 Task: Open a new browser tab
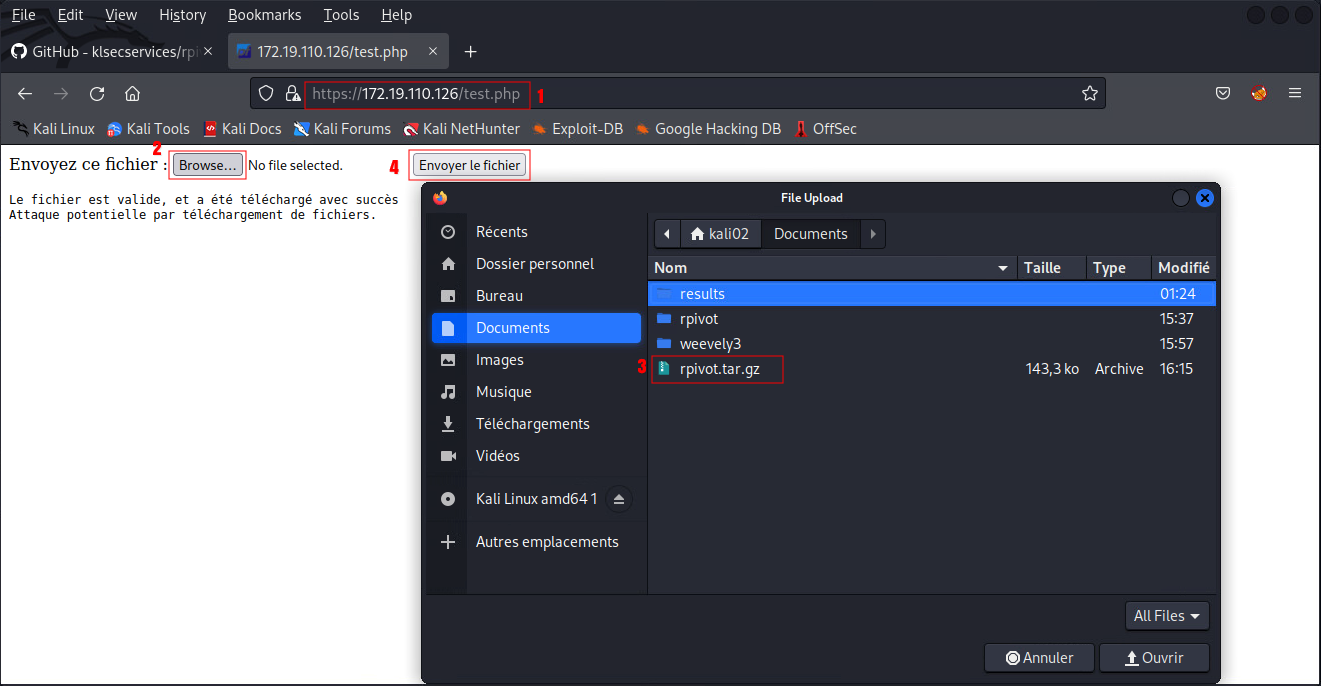(x=471, y=52)
